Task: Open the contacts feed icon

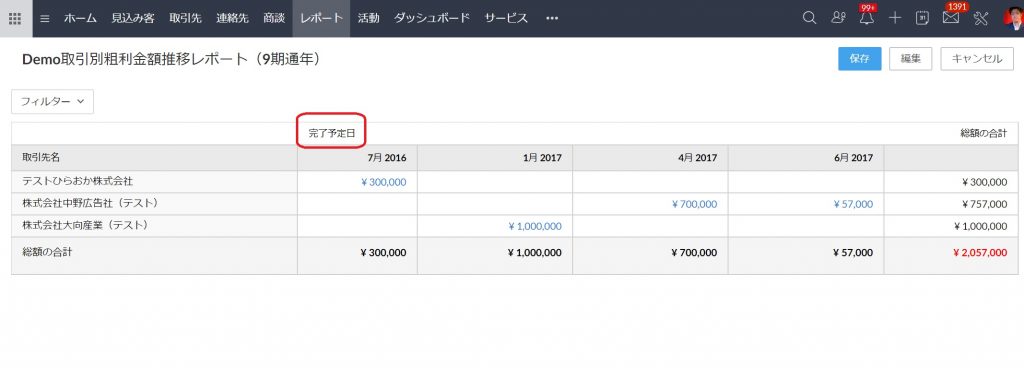Action: pyautogui.click(x=838, y=18)
